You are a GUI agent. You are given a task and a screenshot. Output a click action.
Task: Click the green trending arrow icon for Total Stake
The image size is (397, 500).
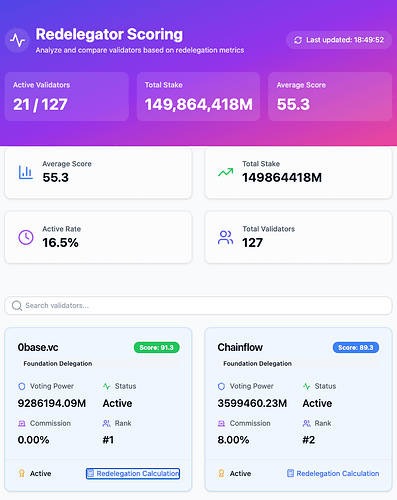point(226,172)
